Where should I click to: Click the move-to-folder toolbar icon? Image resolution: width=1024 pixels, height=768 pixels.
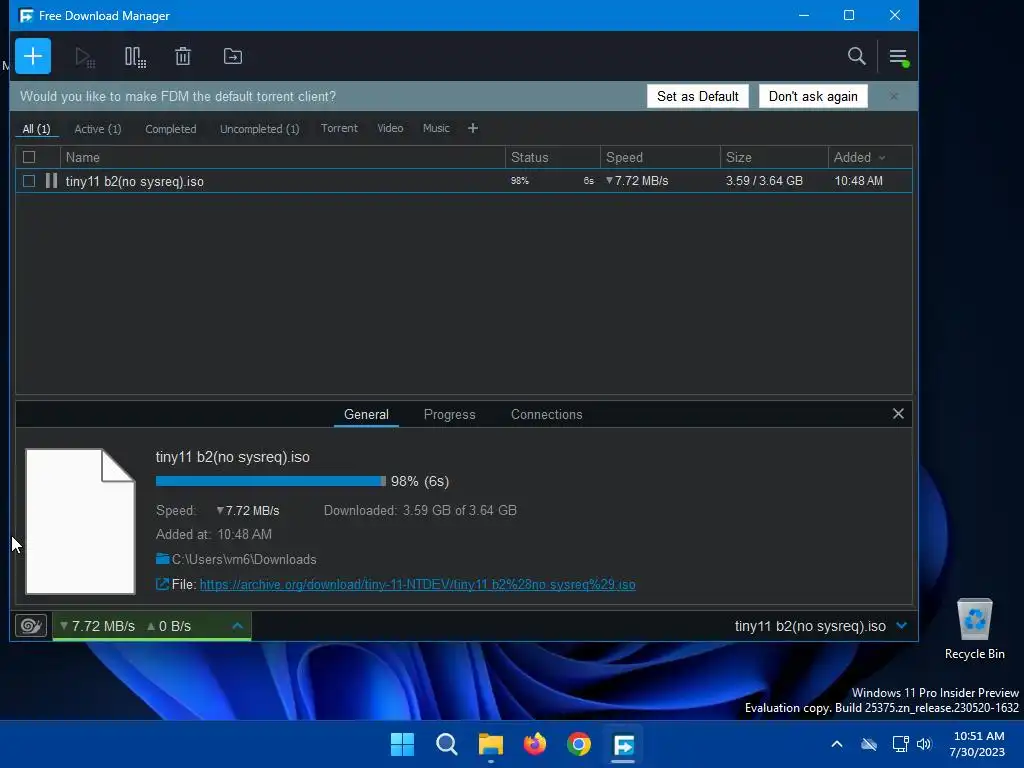click(x=232, y=57)
